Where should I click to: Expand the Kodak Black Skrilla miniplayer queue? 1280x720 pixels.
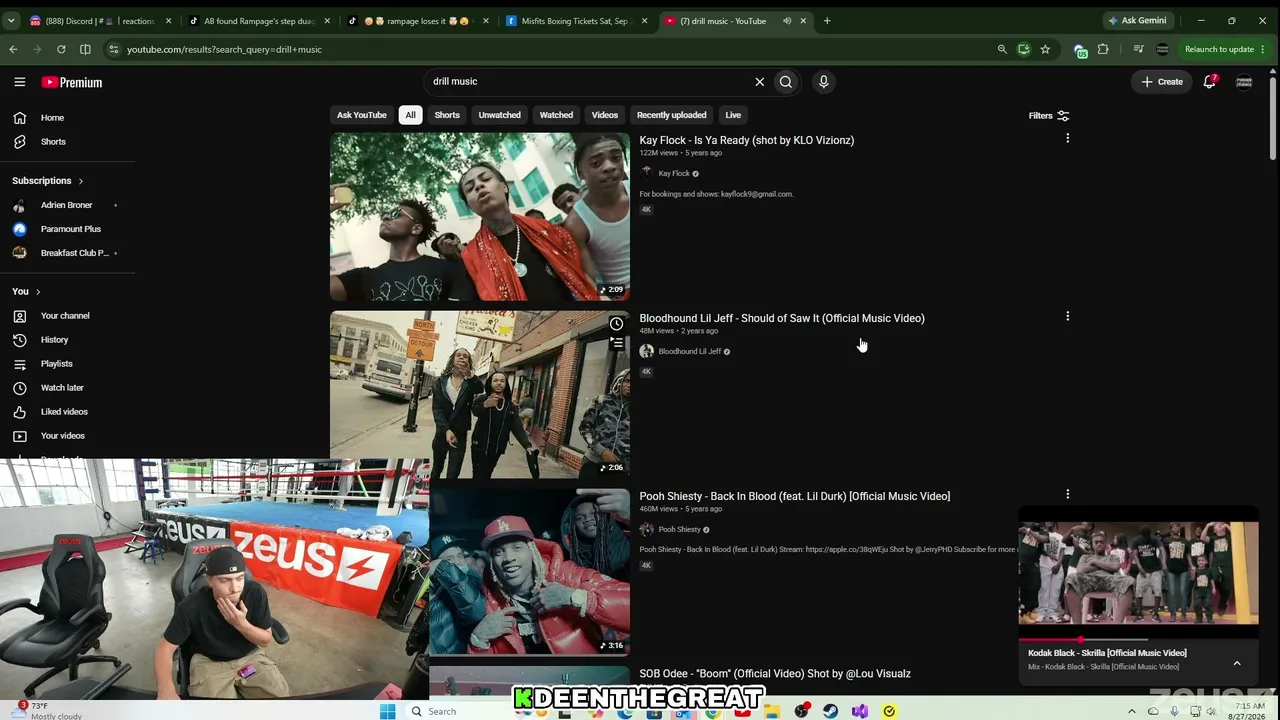pos(1237,663)
